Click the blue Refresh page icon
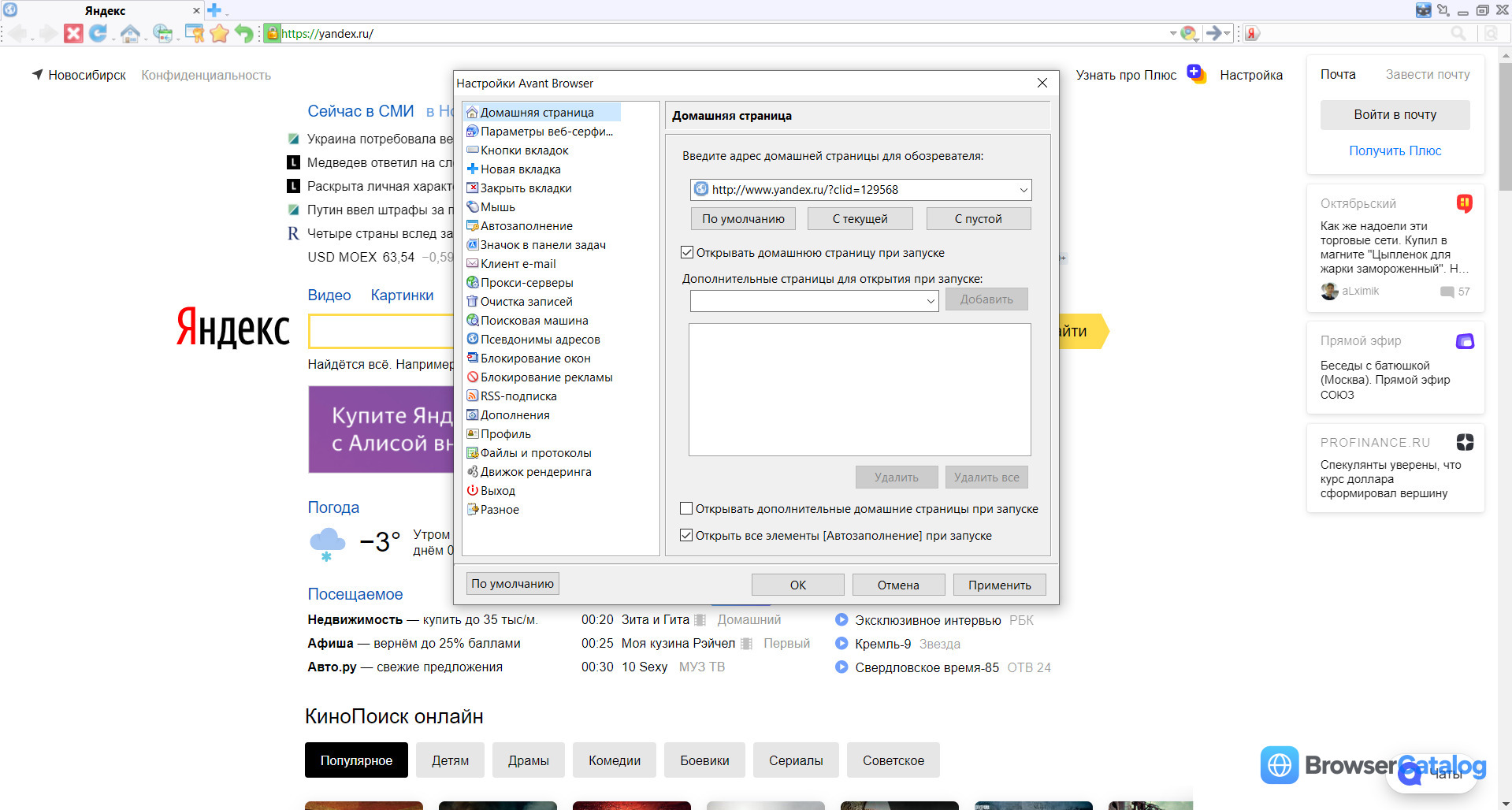Viewport: 1512px width, 810px height. tap(98, 33)
